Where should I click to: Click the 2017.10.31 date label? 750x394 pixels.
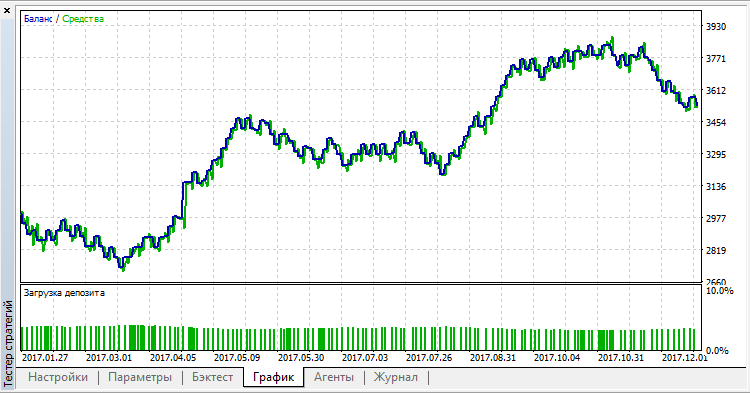pos(621,358)
